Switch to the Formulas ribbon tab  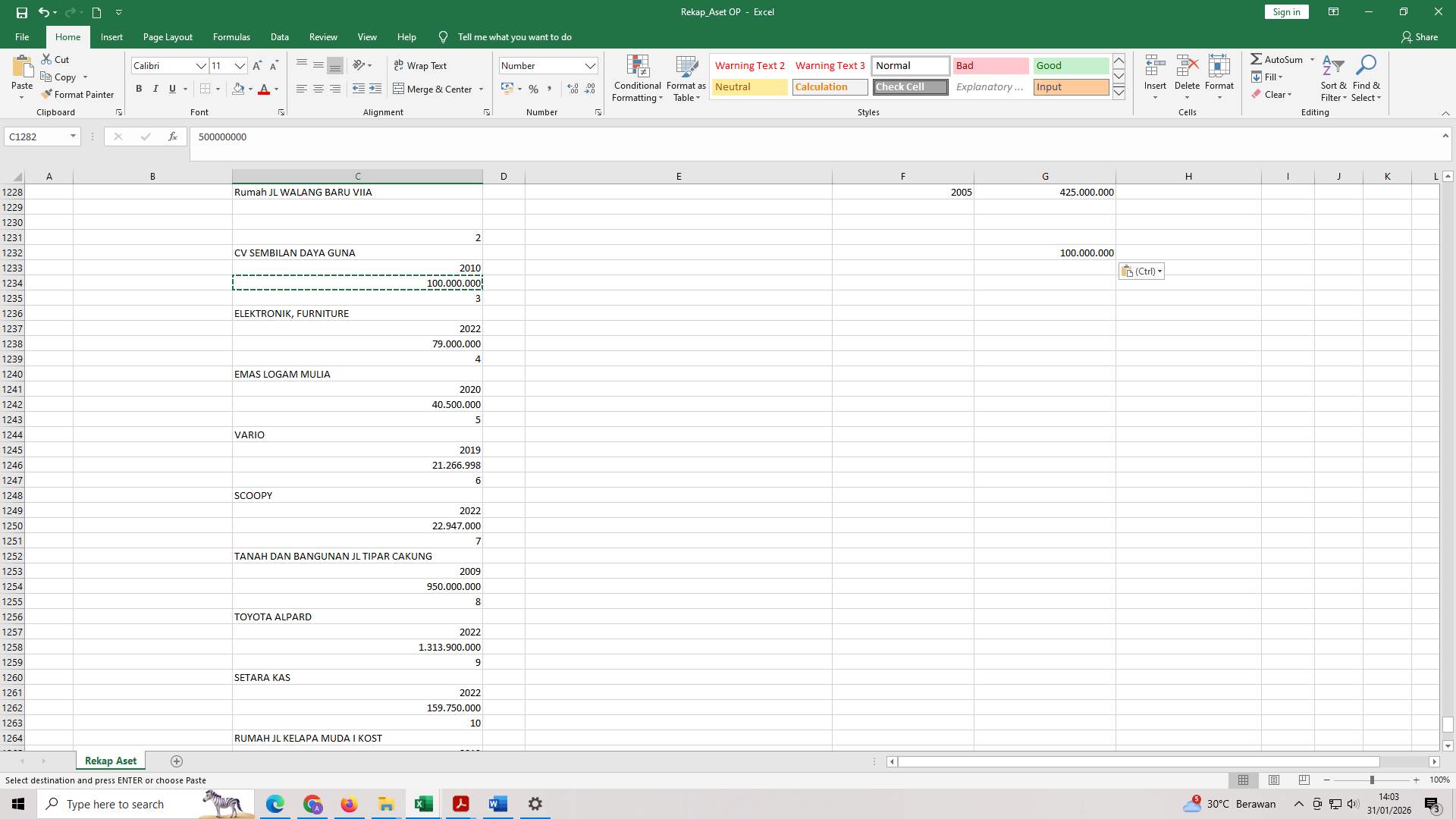click(x=231, y=36)
